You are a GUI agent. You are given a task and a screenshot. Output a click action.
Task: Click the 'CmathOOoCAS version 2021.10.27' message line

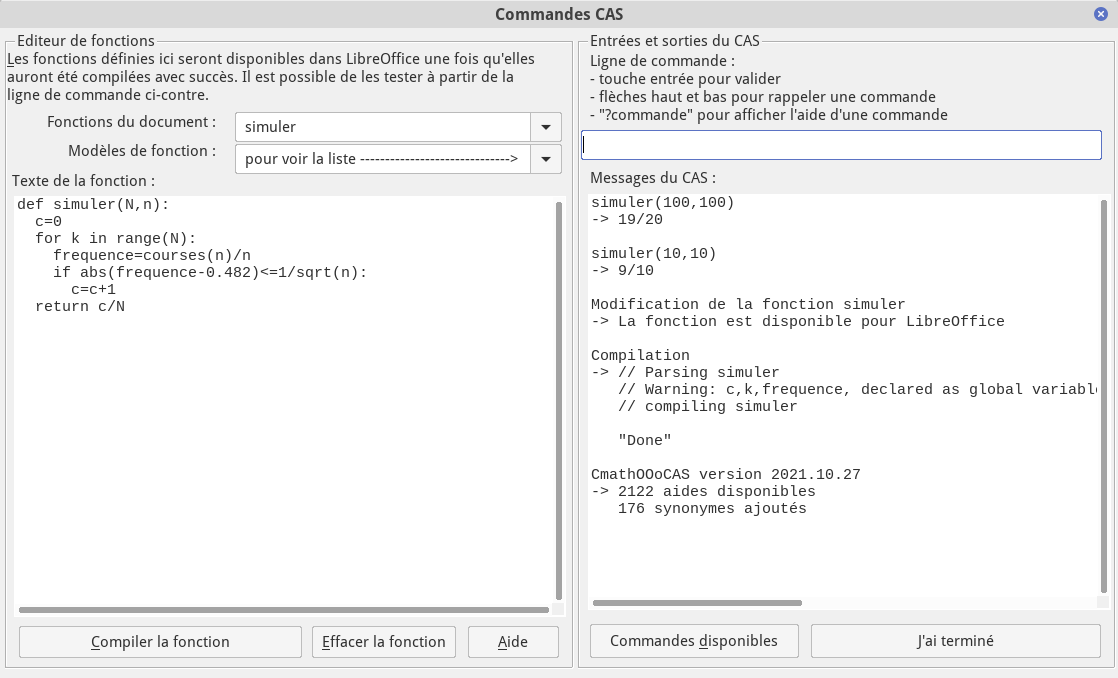click(725, 474)
